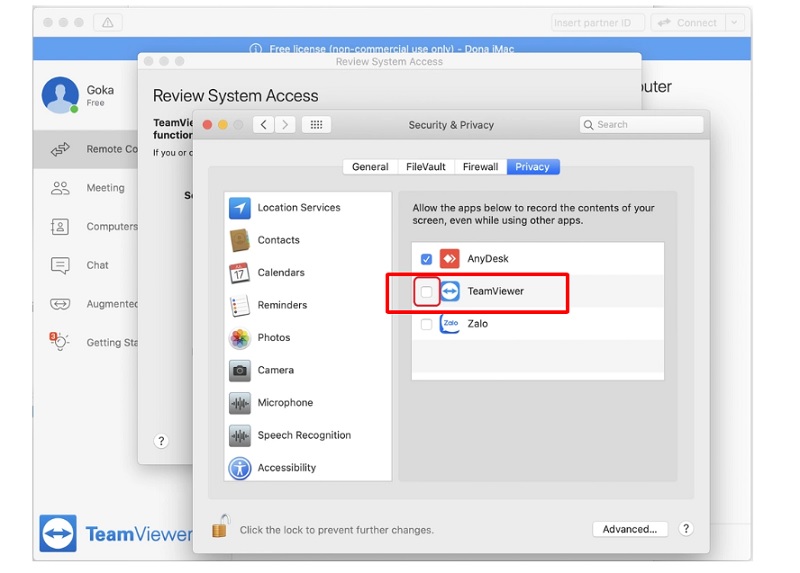Viewport: 800px width, 573px height.
Task: Click the Microphone waveform icon
Action: (x=239, y=403)
